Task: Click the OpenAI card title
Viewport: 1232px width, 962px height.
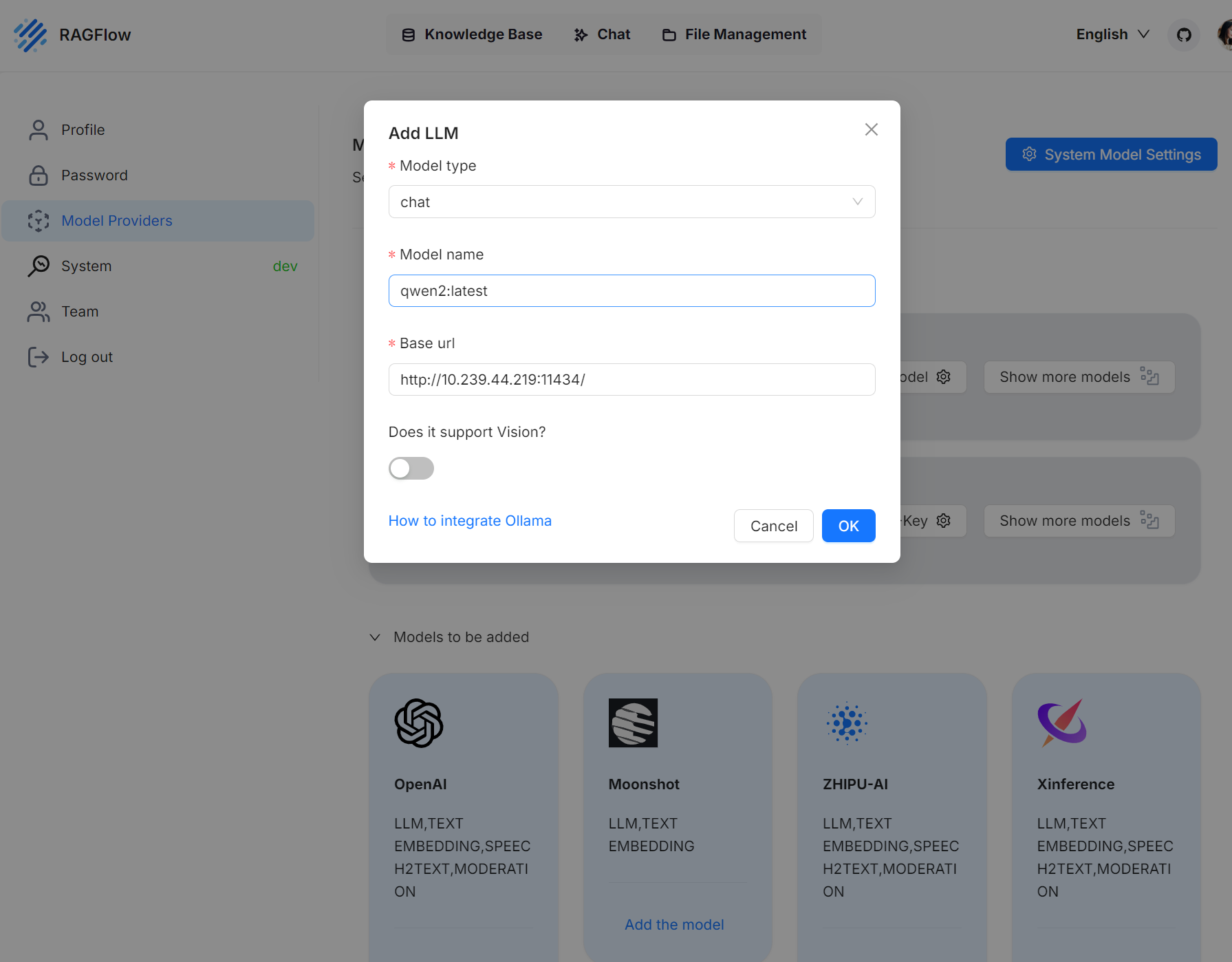Action: [x=420, y=784]
